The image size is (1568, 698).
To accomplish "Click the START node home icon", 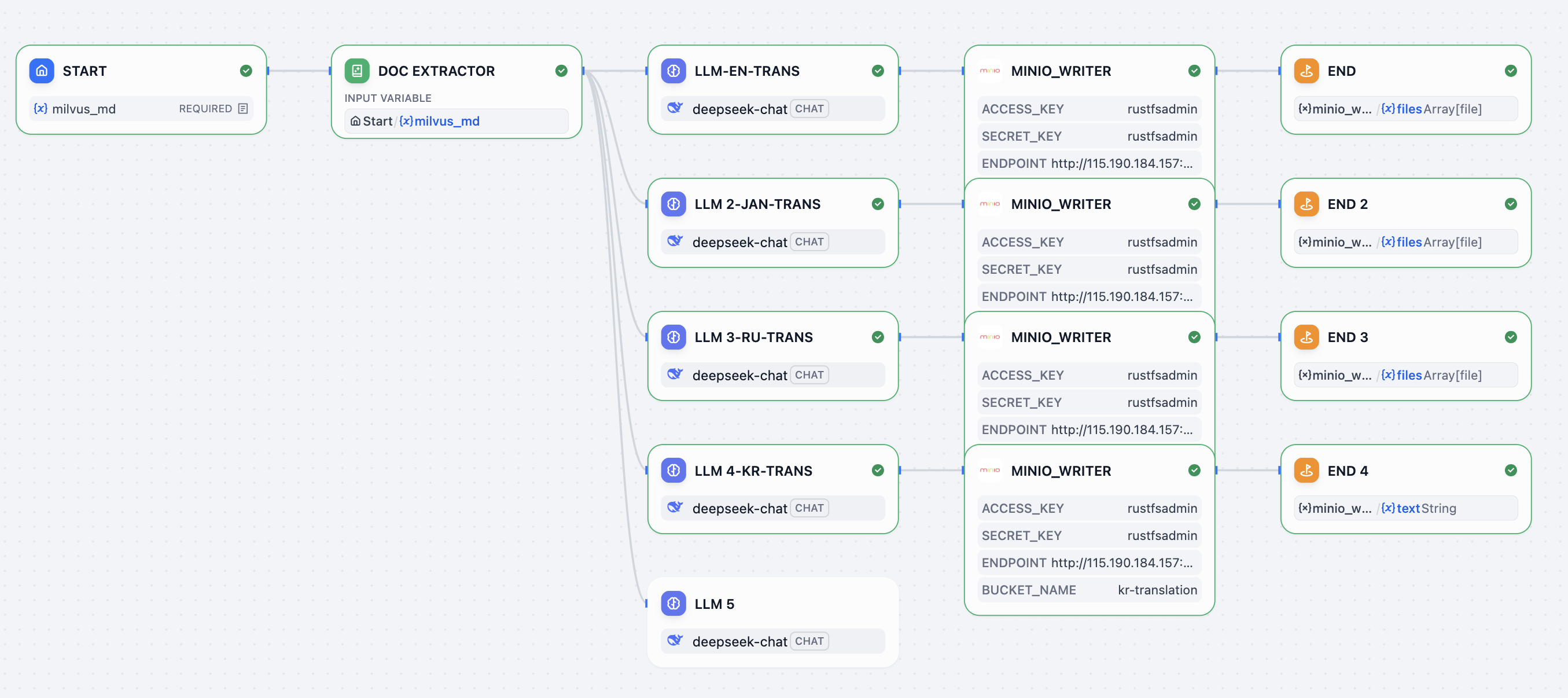I will (x=42, y=71).
